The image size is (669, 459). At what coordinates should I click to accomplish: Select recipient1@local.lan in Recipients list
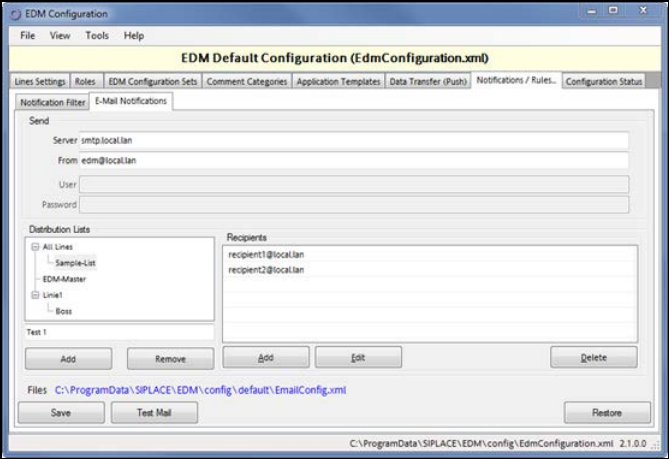[266, 255]
